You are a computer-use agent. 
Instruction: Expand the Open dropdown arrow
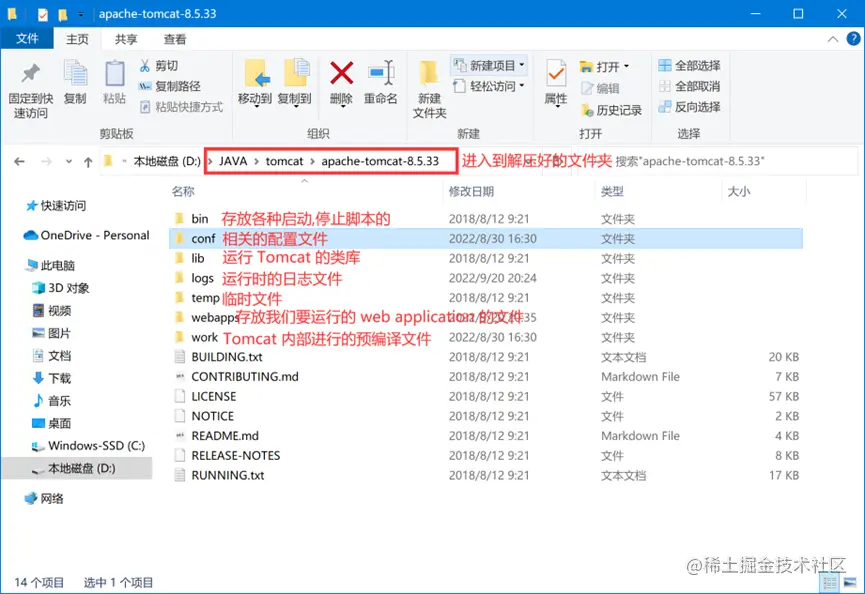coord(626,67)
